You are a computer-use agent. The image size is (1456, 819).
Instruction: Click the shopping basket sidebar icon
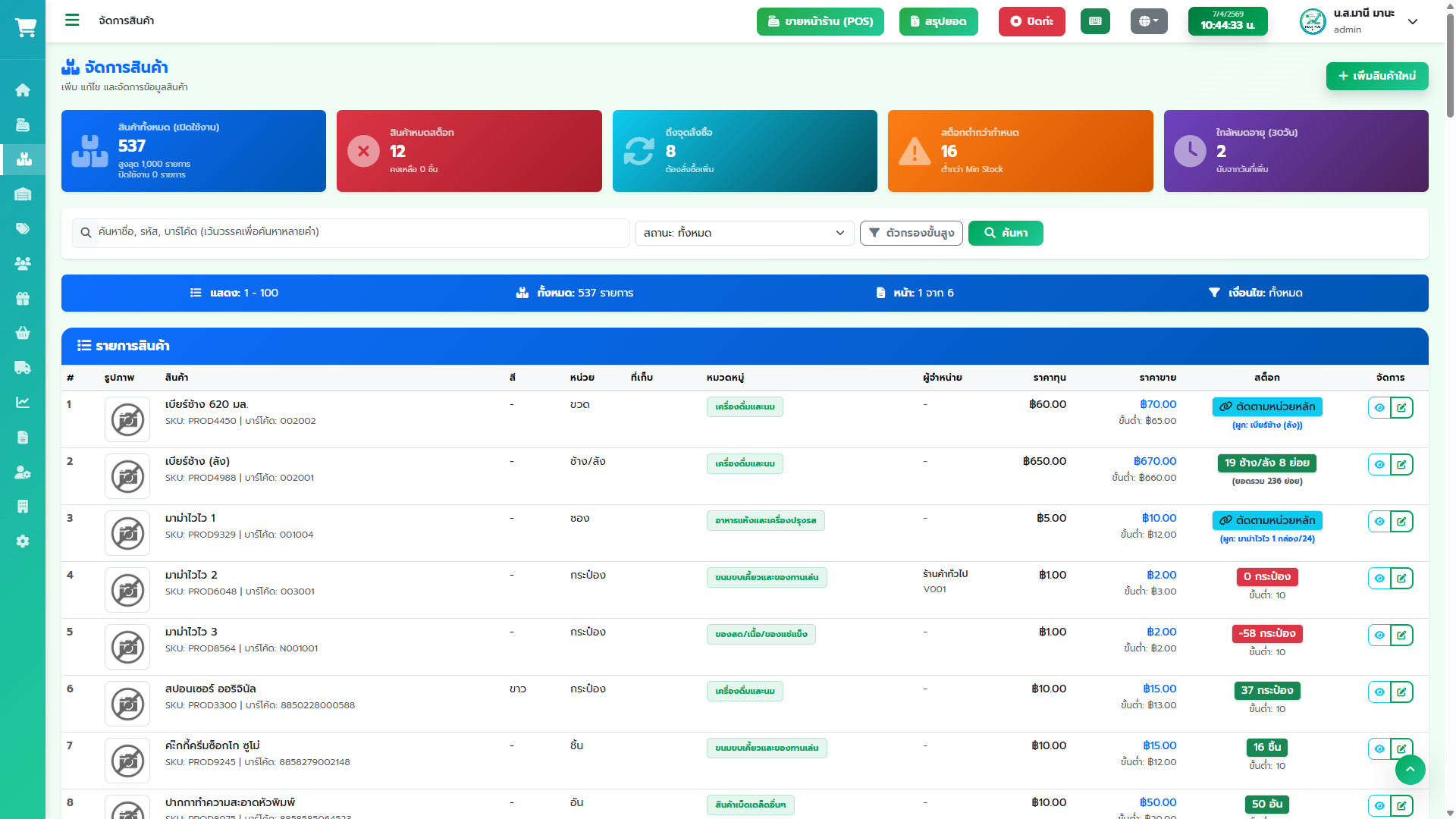[x=23, y=333]
